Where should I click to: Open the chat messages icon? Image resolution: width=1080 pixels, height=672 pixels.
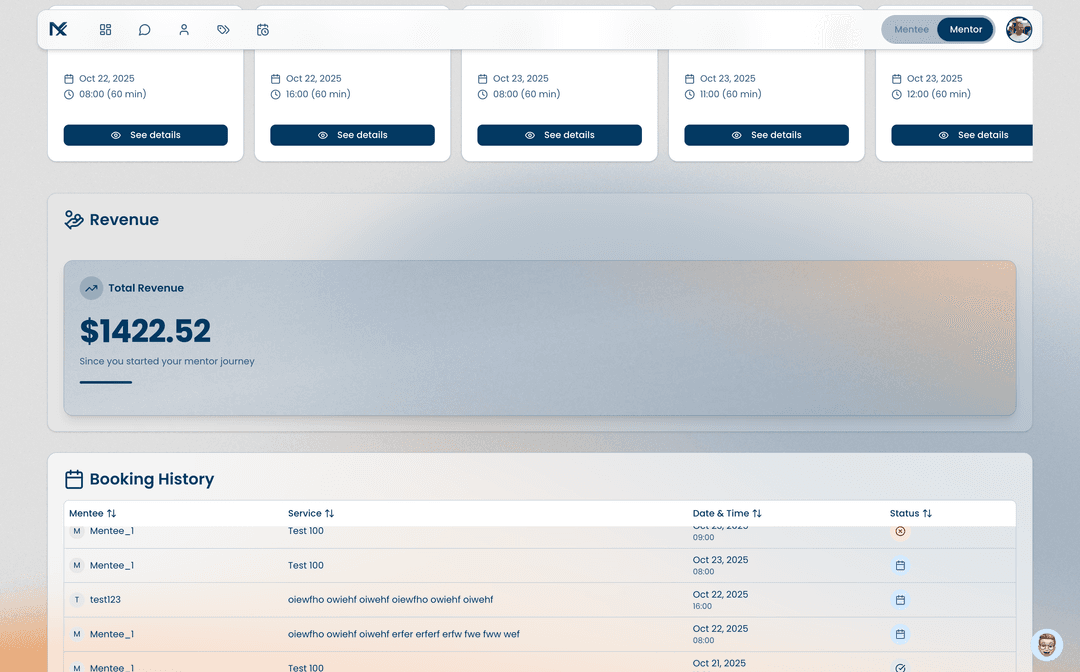click(x=145, y=30)
